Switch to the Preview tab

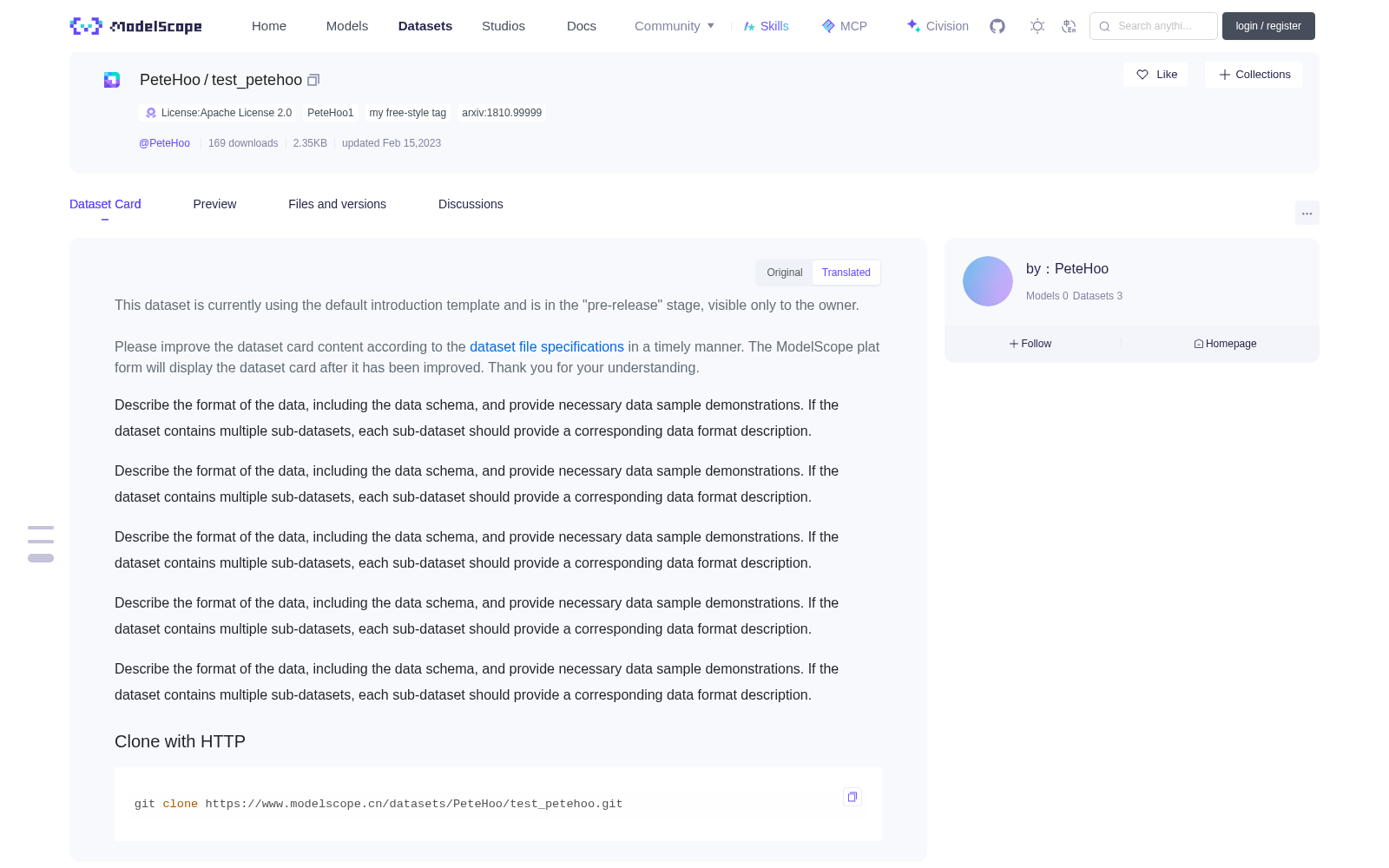214,204
